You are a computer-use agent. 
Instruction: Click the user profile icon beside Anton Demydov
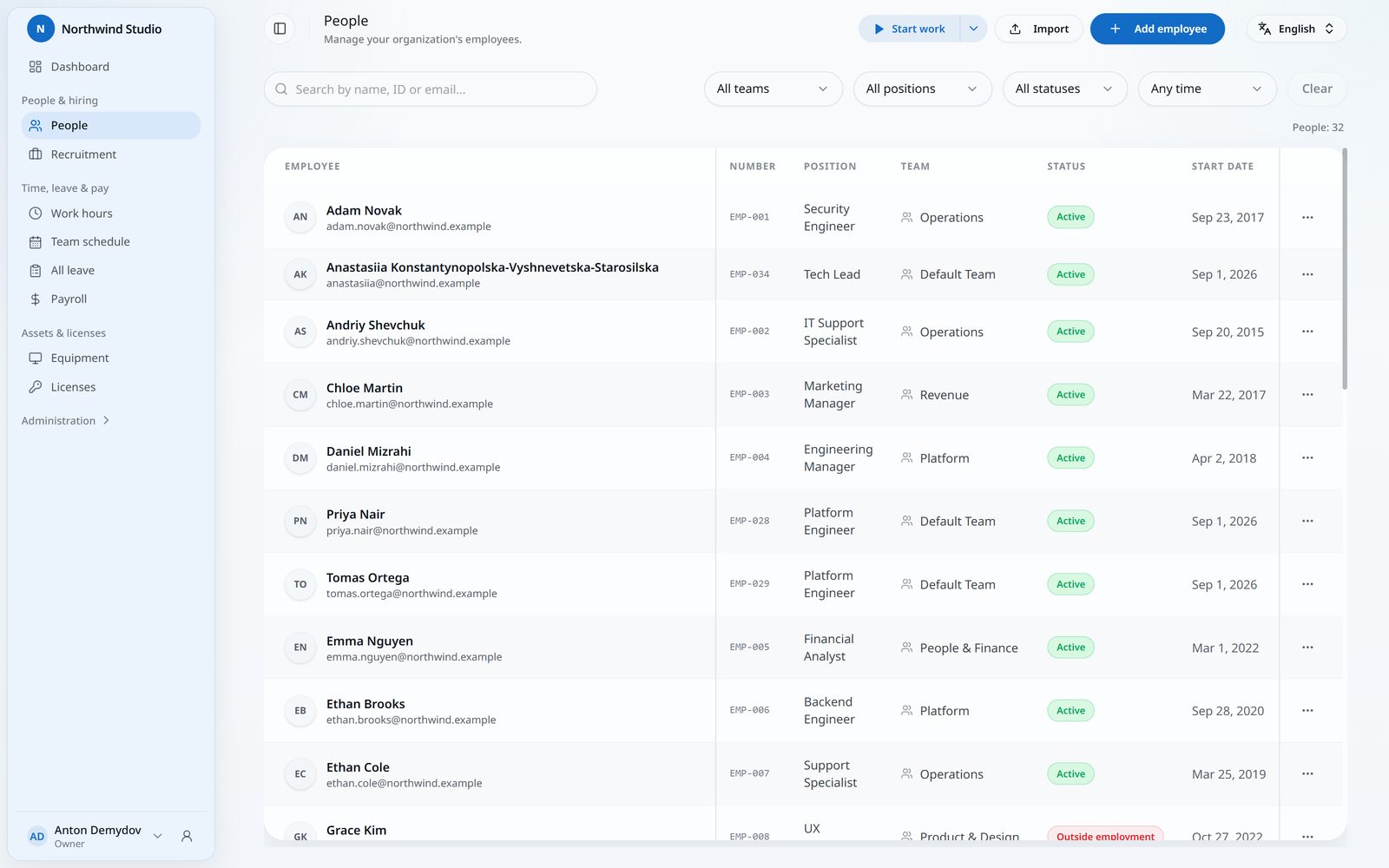[x=187, y=836]
